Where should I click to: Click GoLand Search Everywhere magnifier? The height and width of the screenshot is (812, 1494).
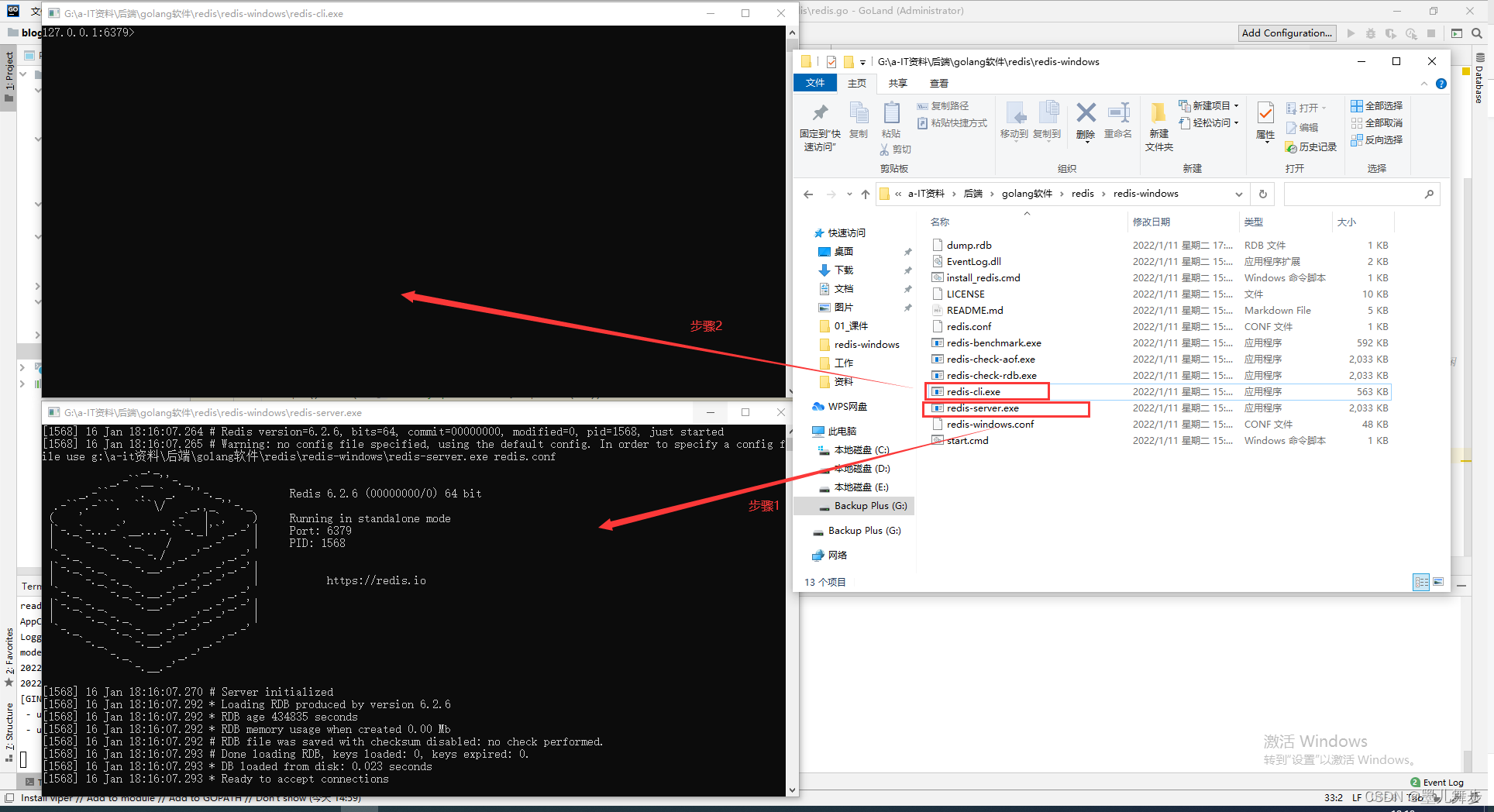(1477, 33)
